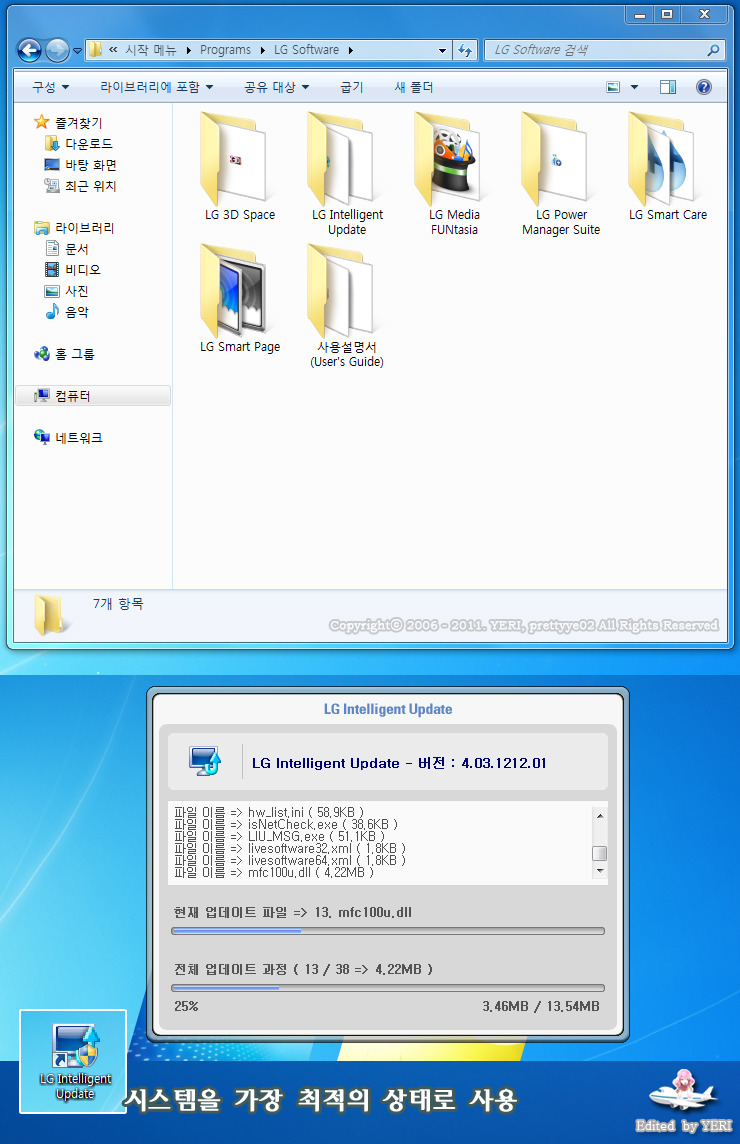Select 컴퓨터 in the navigation pane
This screenshot has height=1144, width=740.
pyautogui.click(x=93, y=395)
